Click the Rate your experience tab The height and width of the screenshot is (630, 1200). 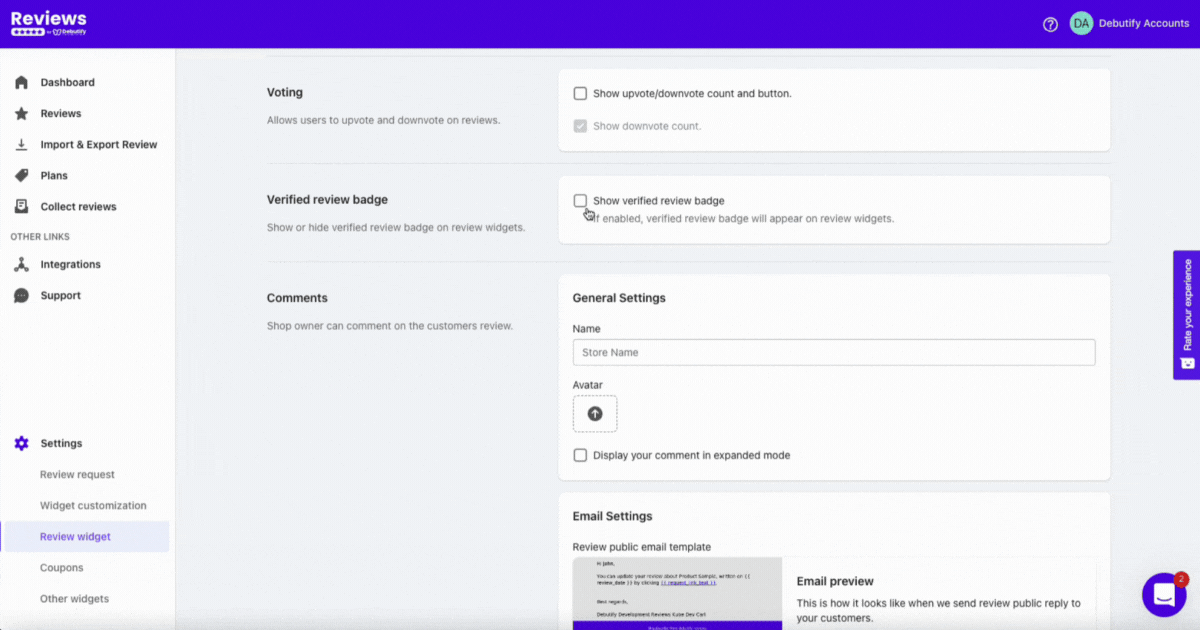pos(1186,315)
